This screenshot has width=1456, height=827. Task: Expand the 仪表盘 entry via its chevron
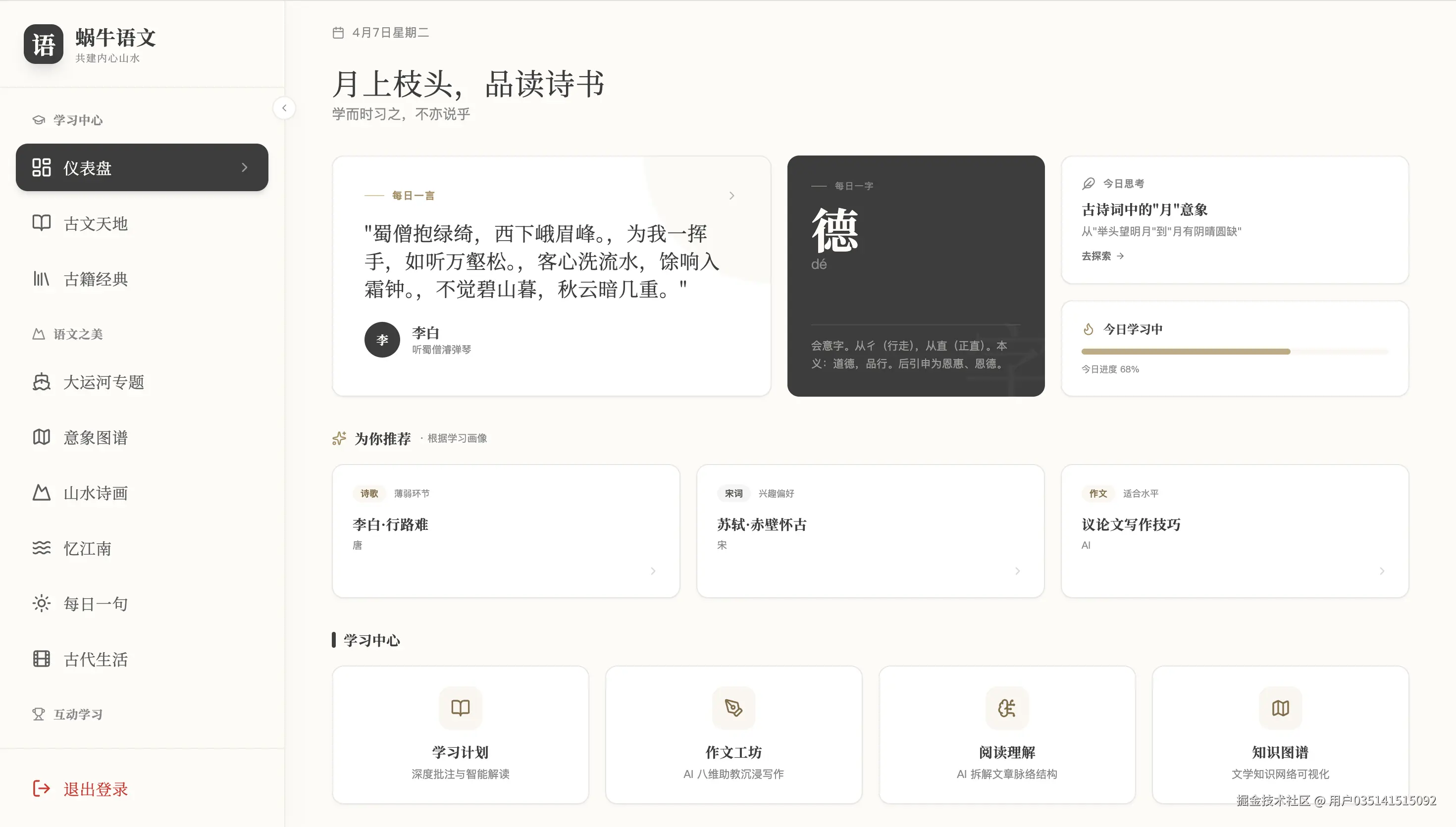pyautogui.click(x=244, y=167)
